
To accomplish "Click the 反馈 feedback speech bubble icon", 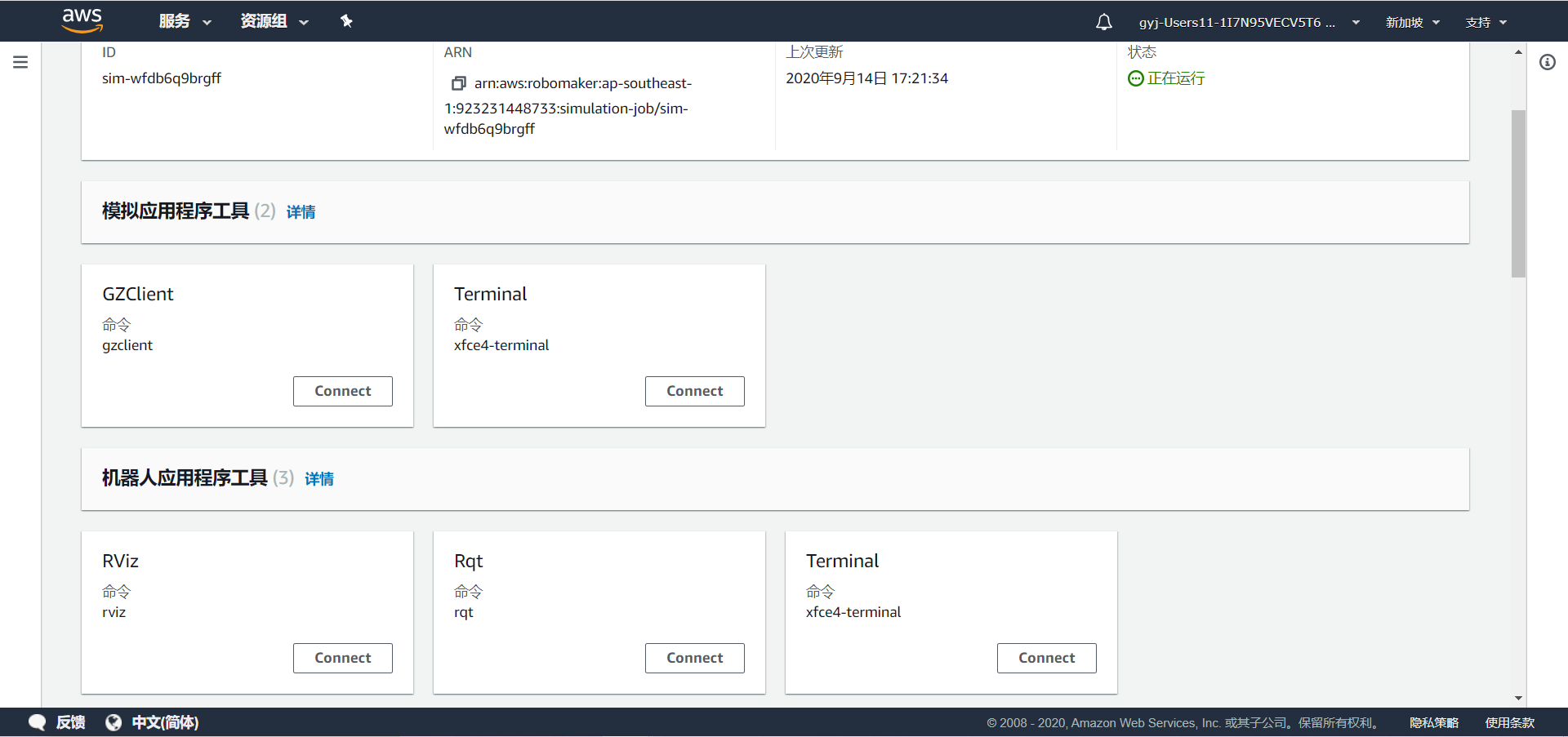I will (37, 722).
